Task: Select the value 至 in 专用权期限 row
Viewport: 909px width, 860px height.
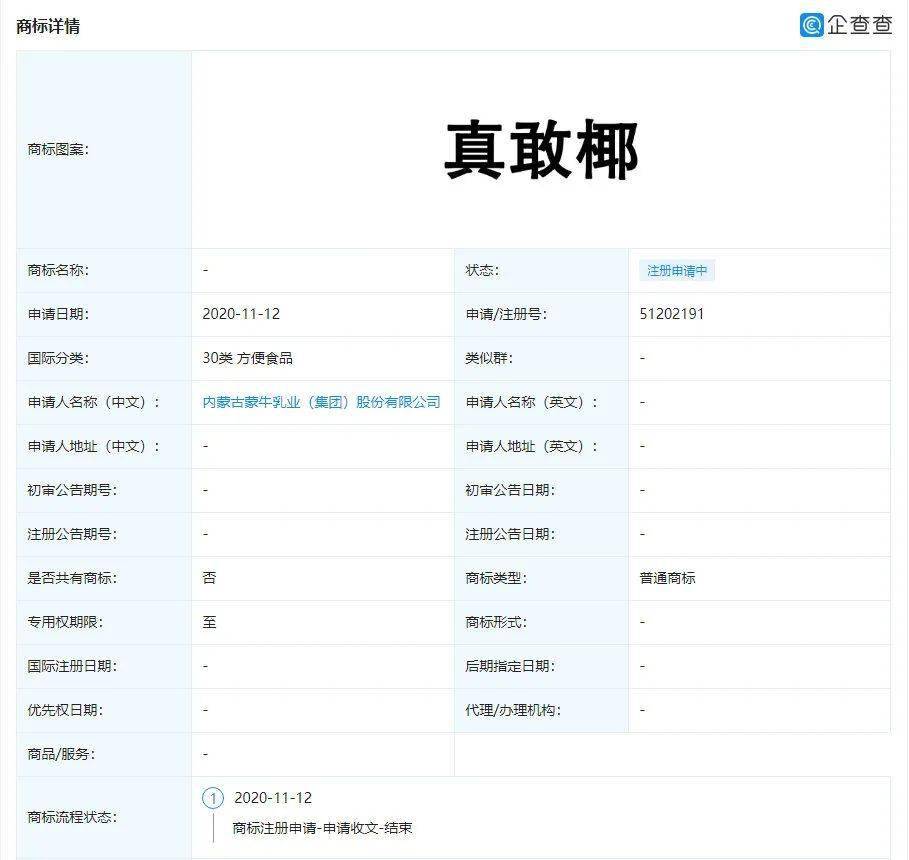Action: coord(209,622)
